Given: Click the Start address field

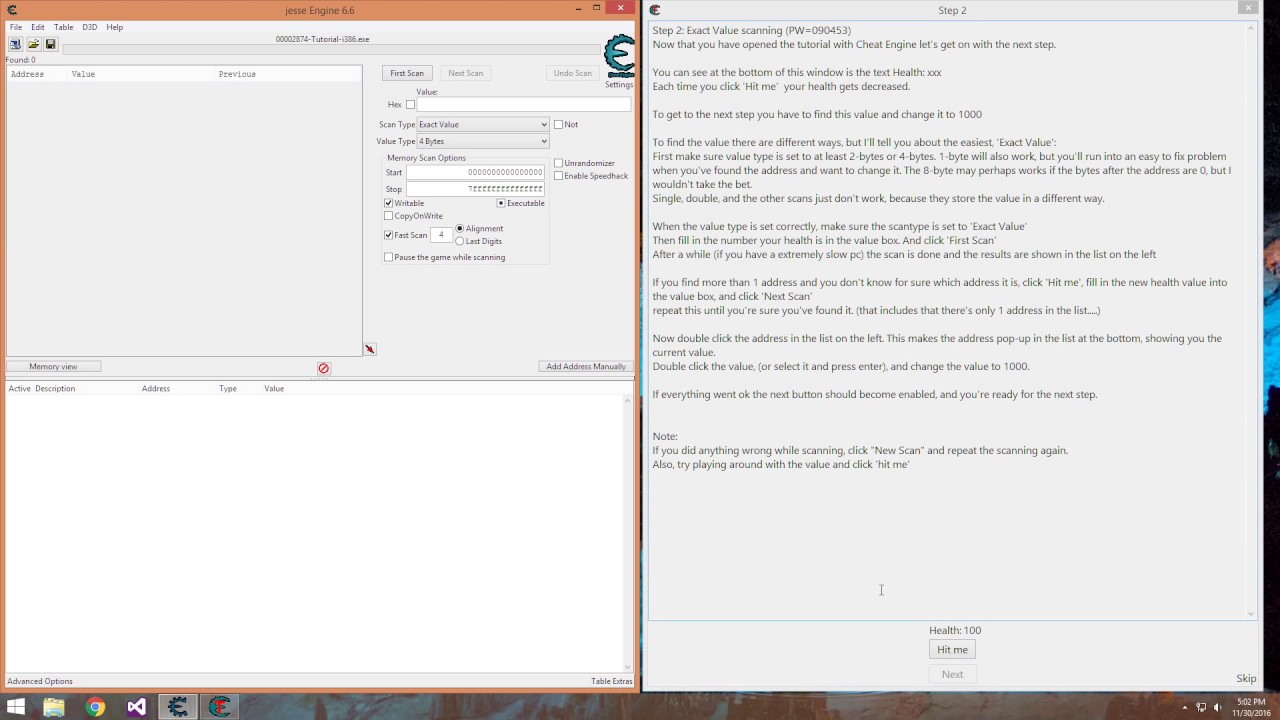Looking at the screenshot, I should click(476, 172).
